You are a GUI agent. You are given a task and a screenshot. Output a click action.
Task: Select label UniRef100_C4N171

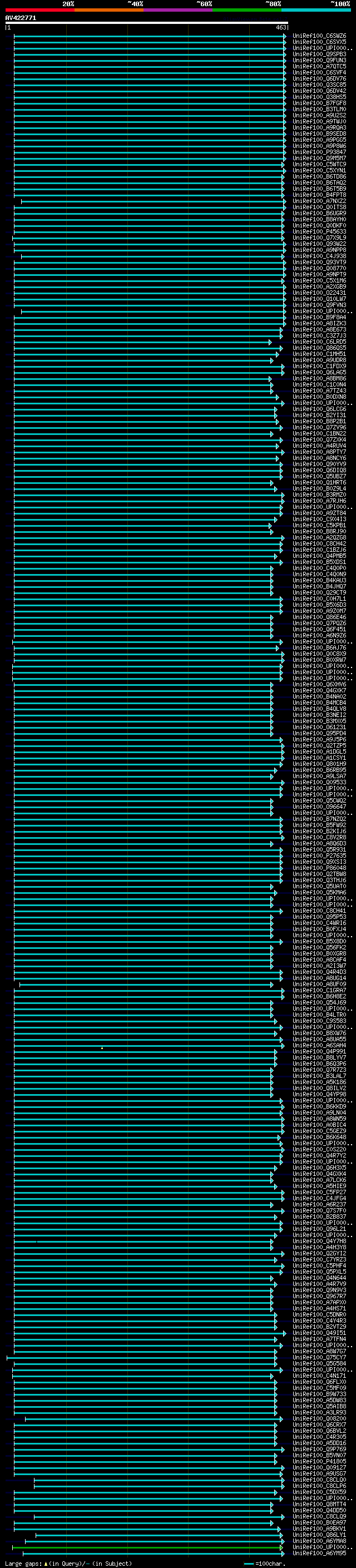pyautogui.click(x=319, y=1376)
